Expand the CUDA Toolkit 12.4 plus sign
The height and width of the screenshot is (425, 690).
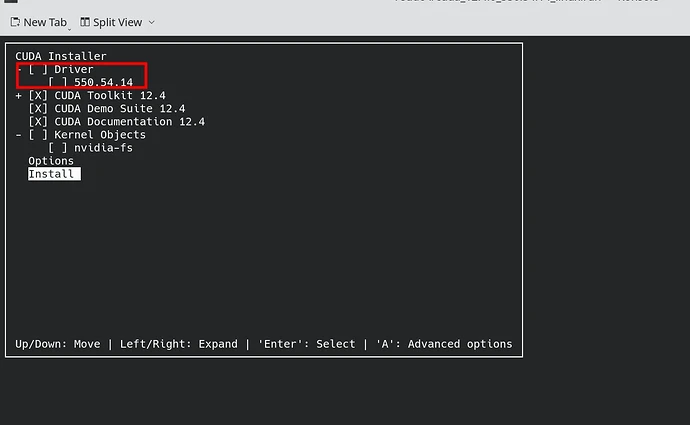click(x=19, y=96)
